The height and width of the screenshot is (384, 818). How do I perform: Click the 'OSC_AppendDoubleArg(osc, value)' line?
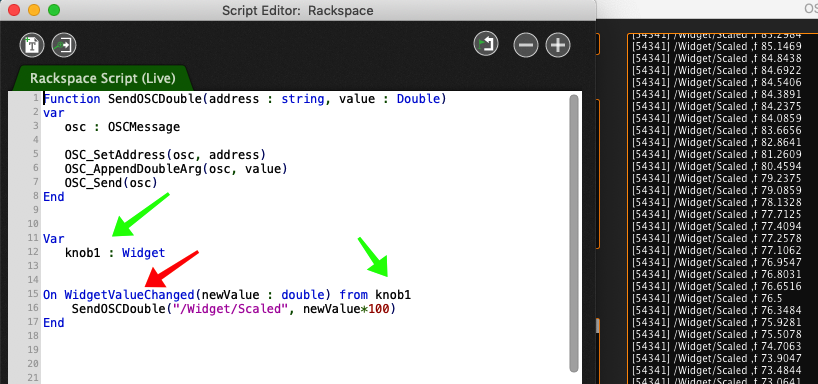tap(176, 169)
